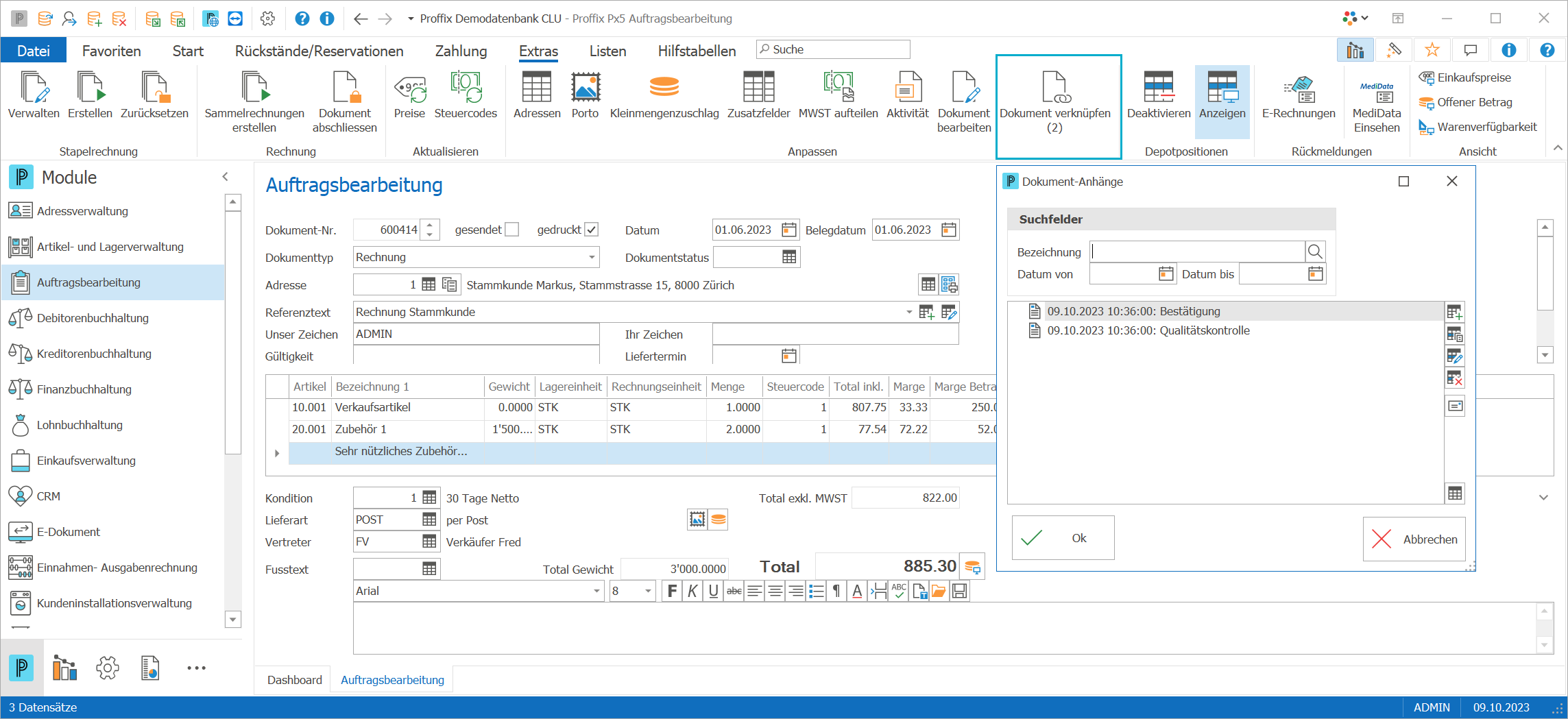
Task: Click Einkaufspreise in Ansicht group
Action: coord(1464,77)
